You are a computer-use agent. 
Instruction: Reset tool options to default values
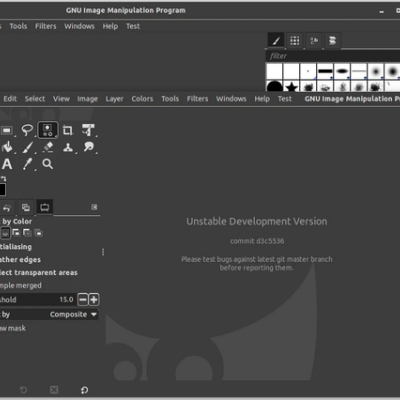click(84, 390)
